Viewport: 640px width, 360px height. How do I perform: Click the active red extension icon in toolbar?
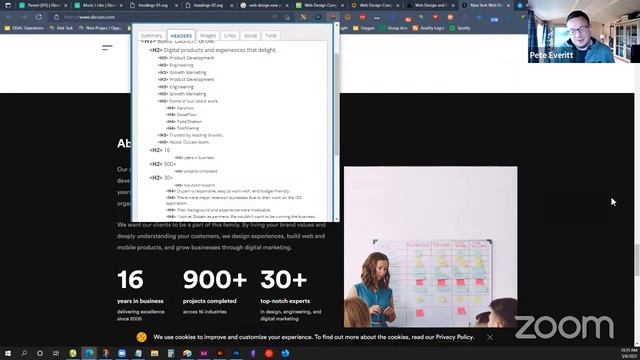click(x=333, y=17)
